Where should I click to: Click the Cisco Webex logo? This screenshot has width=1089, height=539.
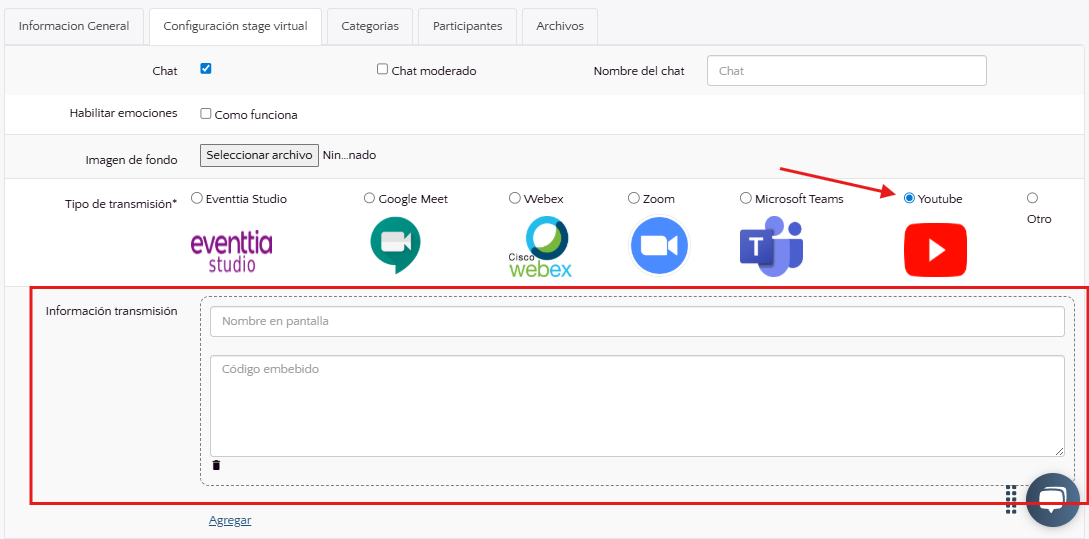(540, 247)
